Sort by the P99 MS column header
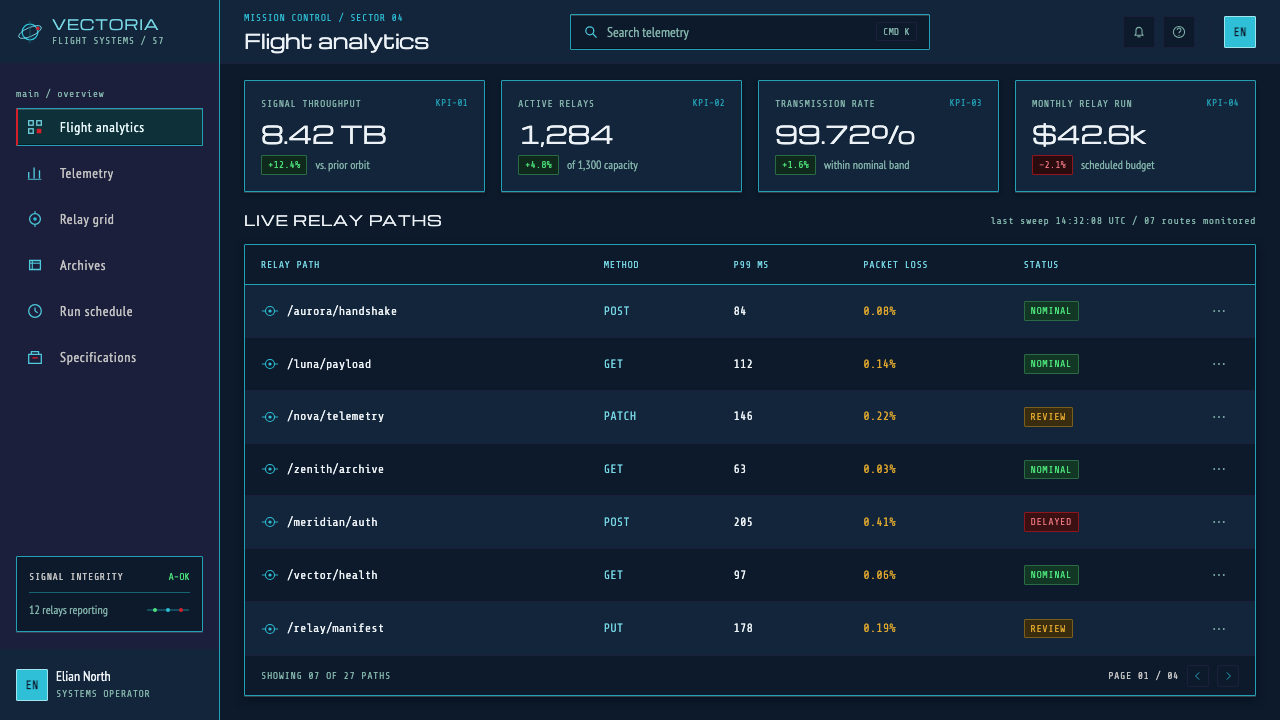The height and width of the screenshot is (720, 1280). pos(751,265)
